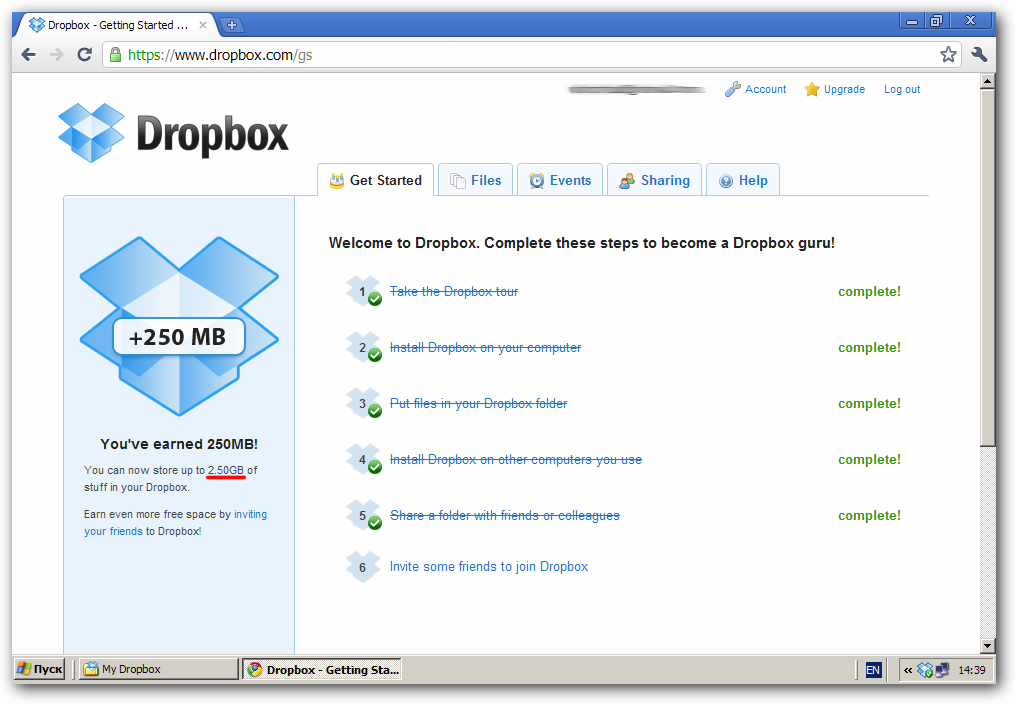This screenshot has height=704, width=1016.
Task: Switch to the Files tab
Action: (476, 180)
